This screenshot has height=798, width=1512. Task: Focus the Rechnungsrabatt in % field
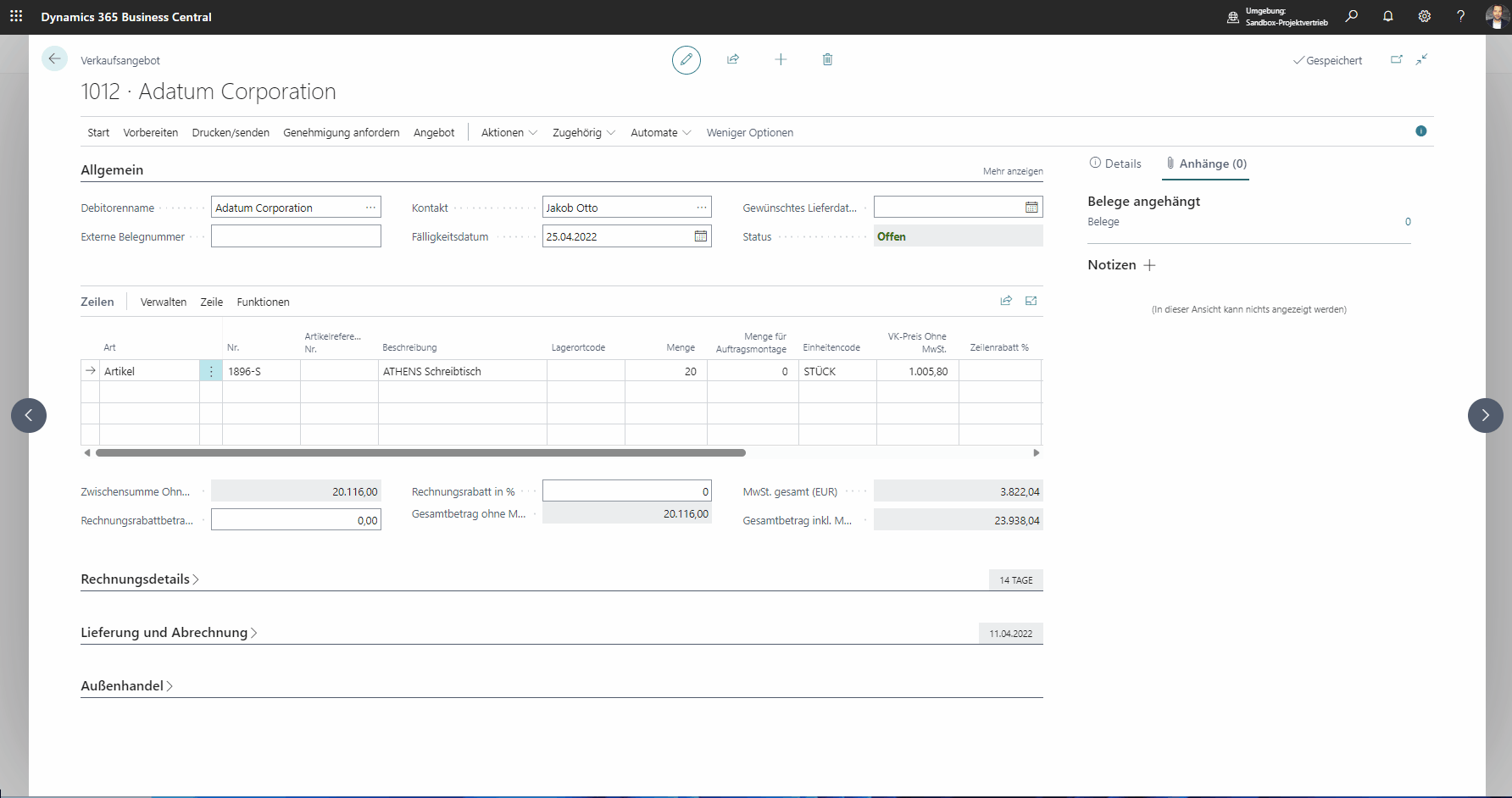click(627, 491)
